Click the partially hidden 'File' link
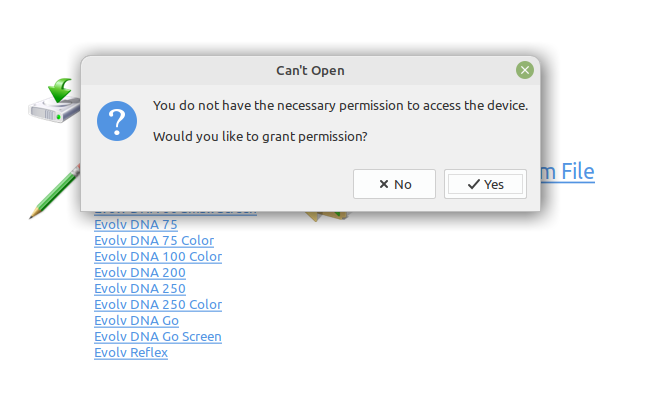This screenshot has height=409, width=662. coord(568,172)
